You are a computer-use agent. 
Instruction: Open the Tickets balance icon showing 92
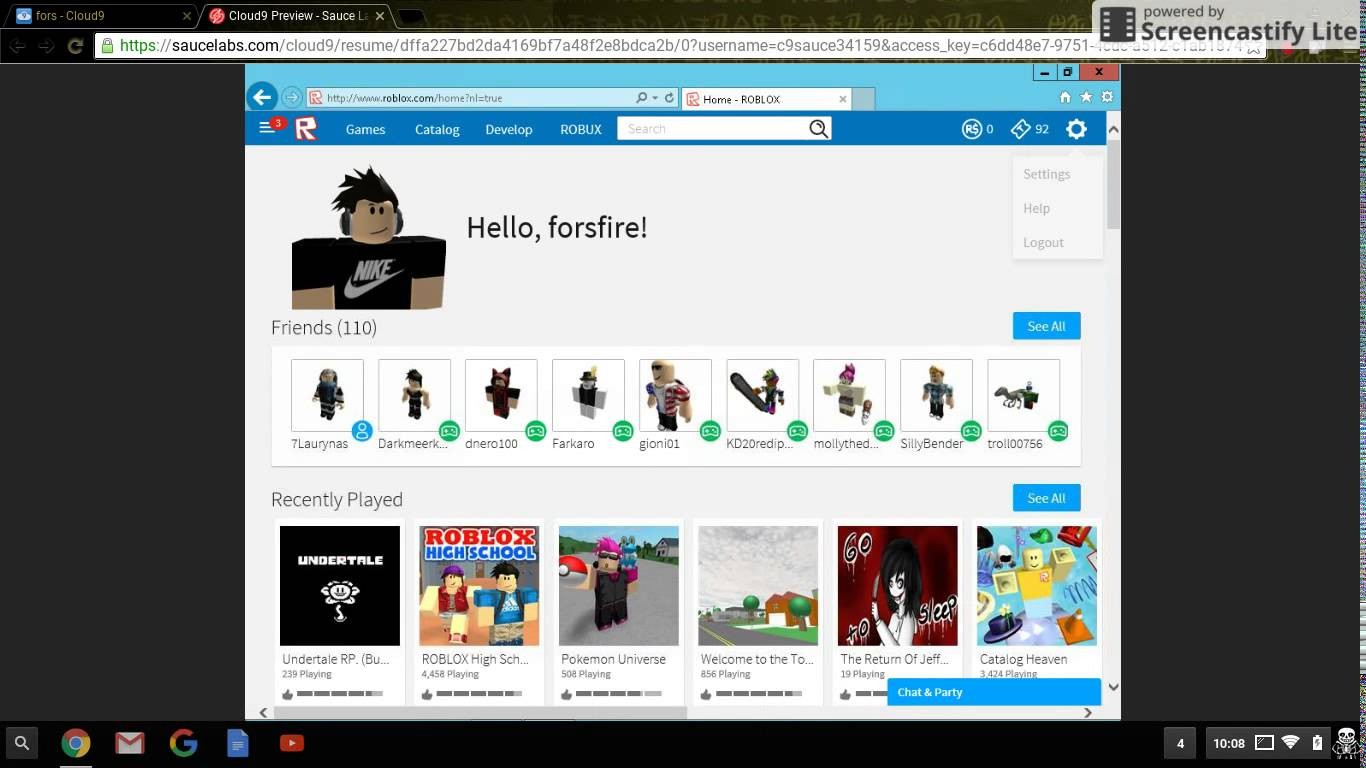point(1021,129)
